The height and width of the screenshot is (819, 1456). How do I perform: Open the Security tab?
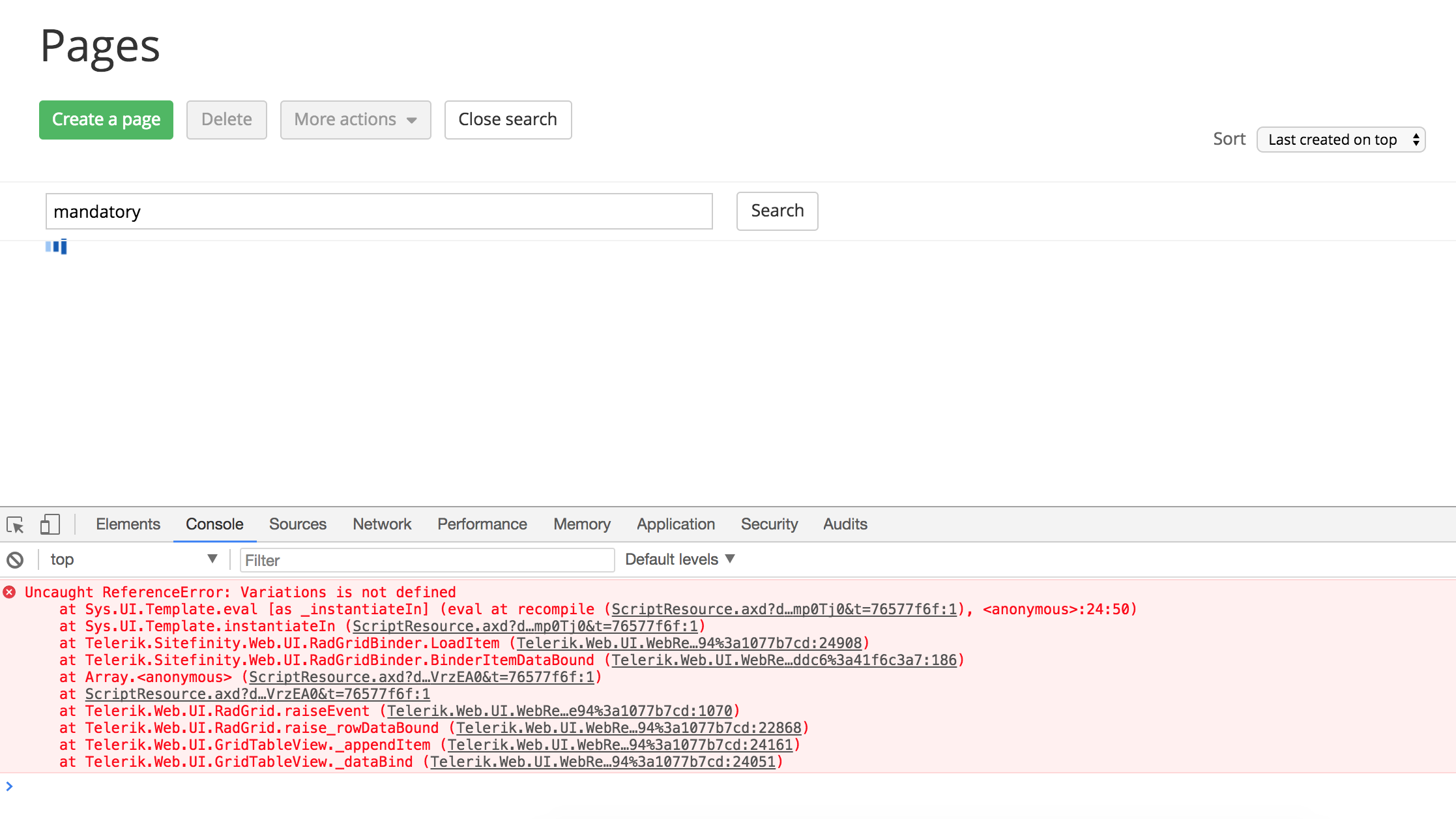tap(769, 524)
